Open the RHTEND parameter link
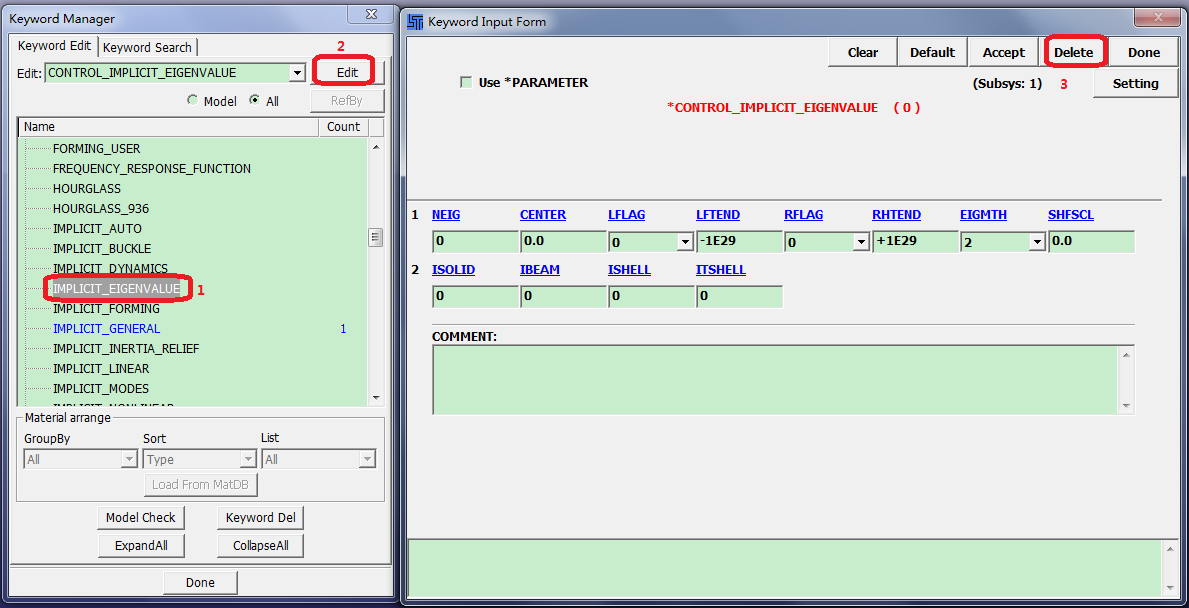 pos(896,215)
